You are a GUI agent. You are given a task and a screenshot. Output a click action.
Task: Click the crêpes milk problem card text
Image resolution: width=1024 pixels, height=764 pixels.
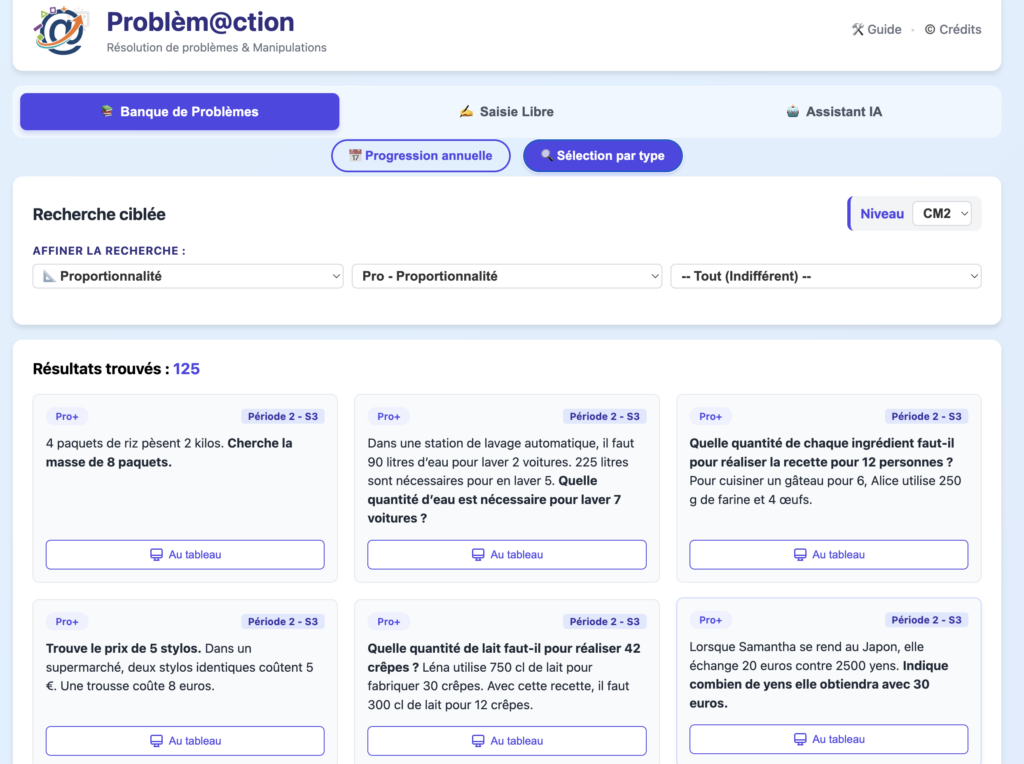[x=507, y=676]
